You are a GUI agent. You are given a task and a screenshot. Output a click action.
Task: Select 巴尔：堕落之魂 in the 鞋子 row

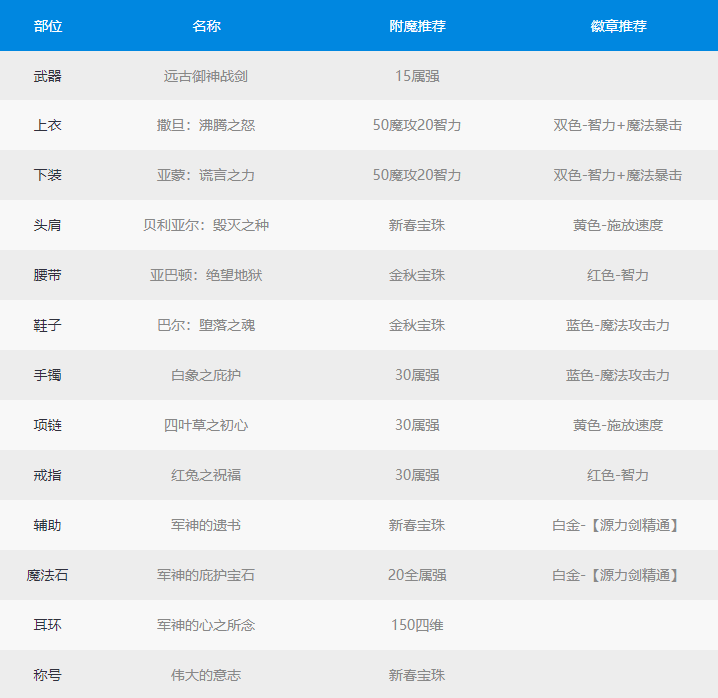coord(206,326)
